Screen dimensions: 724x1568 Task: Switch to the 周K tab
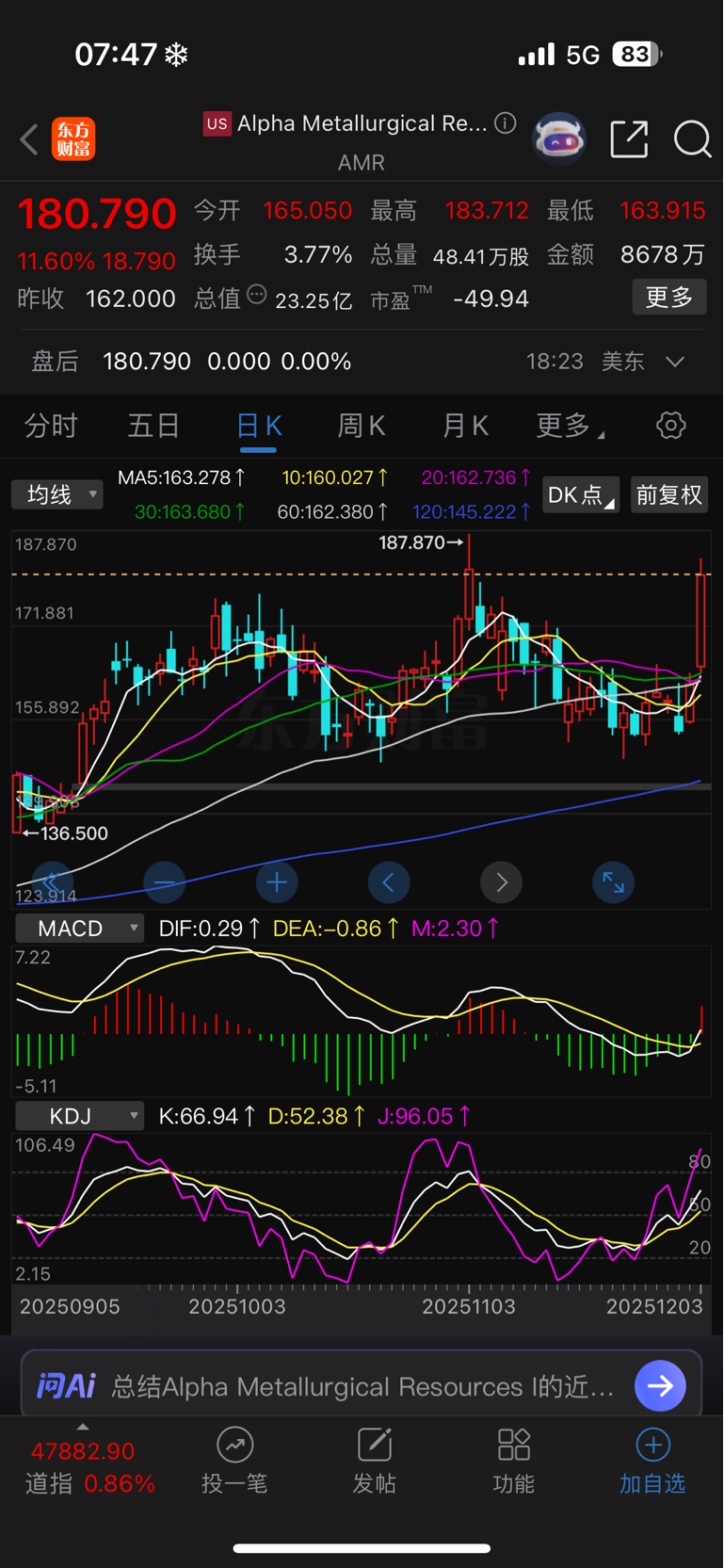tap(362, 426)
